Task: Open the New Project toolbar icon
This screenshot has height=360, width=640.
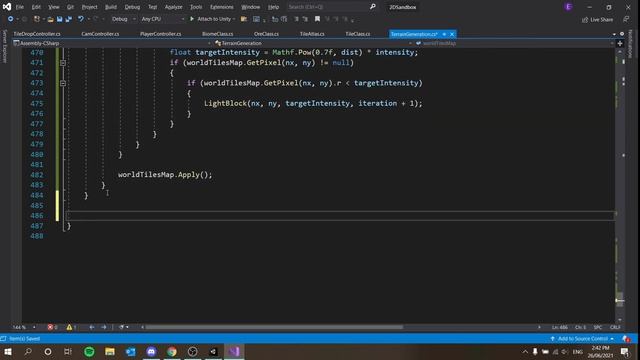Action: (x=37, y=19)
